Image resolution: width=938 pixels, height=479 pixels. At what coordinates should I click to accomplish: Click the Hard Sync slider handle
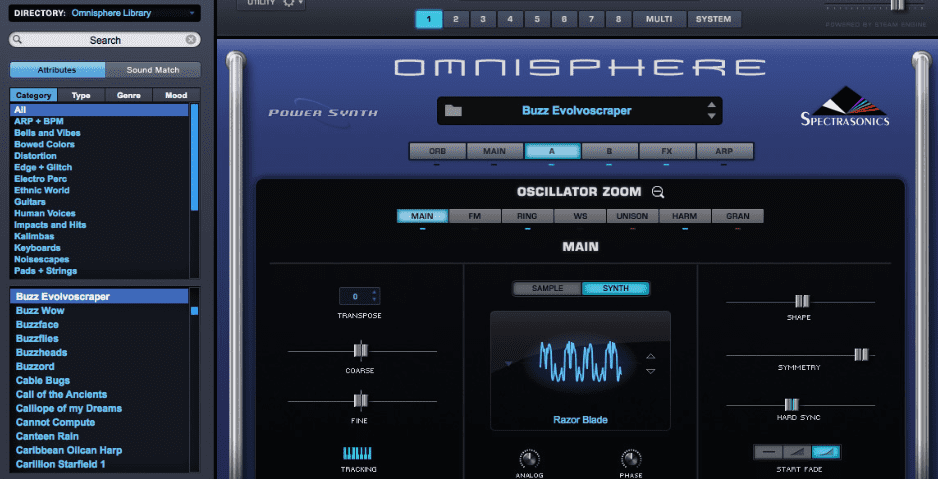click(791, 405)
